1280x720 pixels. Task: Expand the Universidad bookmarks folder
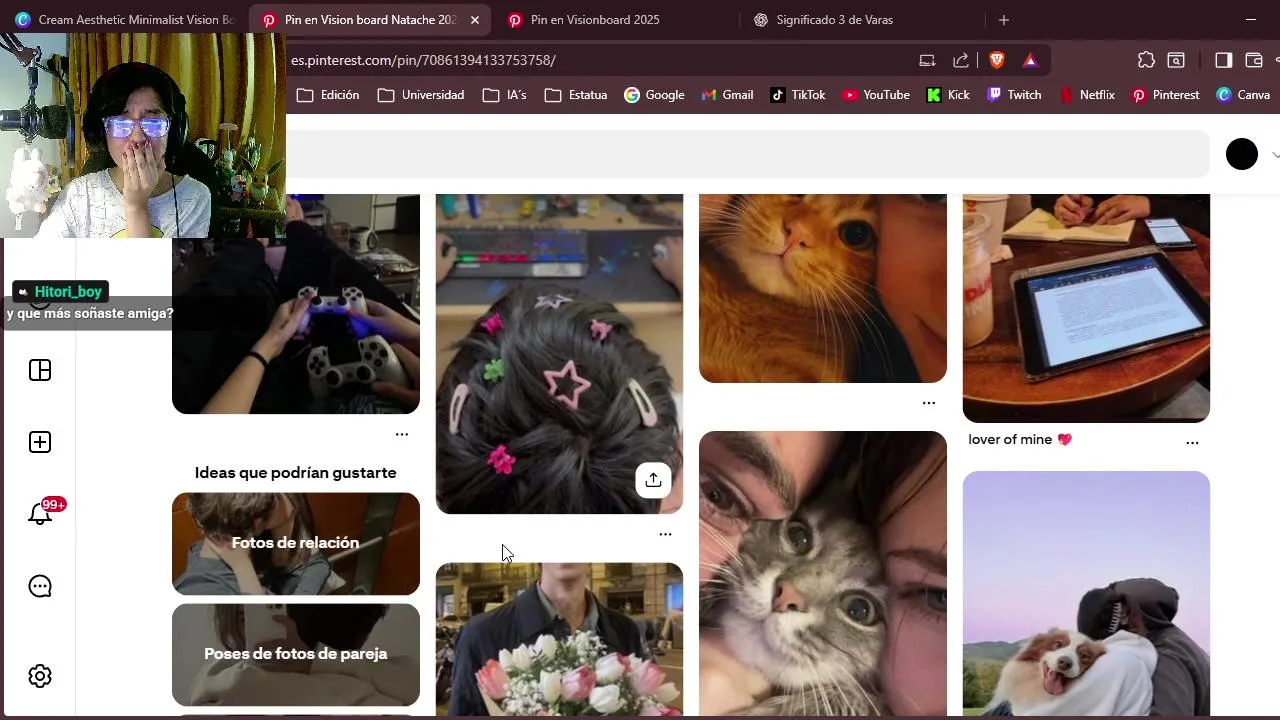click(x=421, y=95)
